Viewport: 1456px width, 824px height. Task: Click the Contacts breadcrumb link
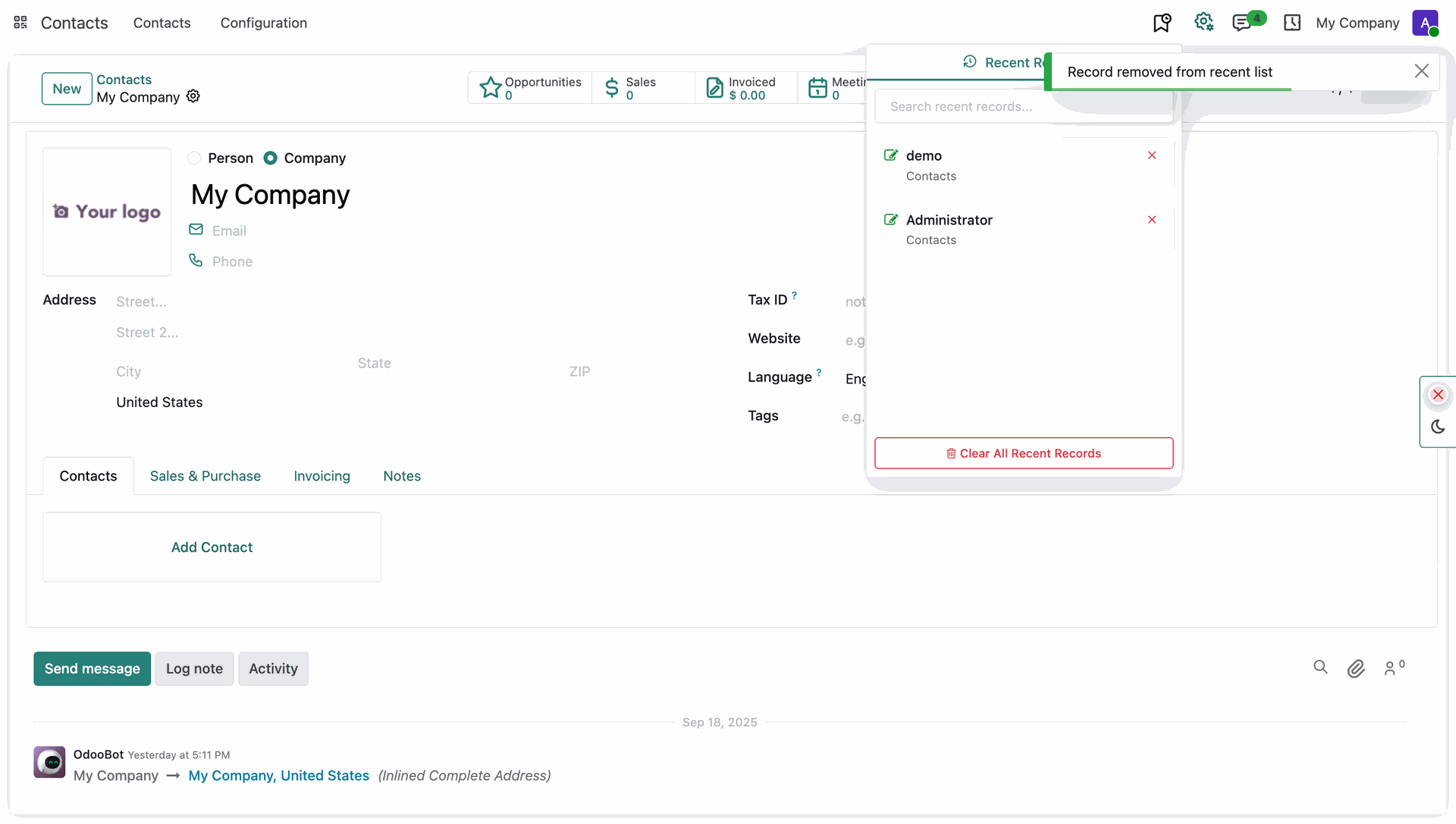[x=124, y=80]
